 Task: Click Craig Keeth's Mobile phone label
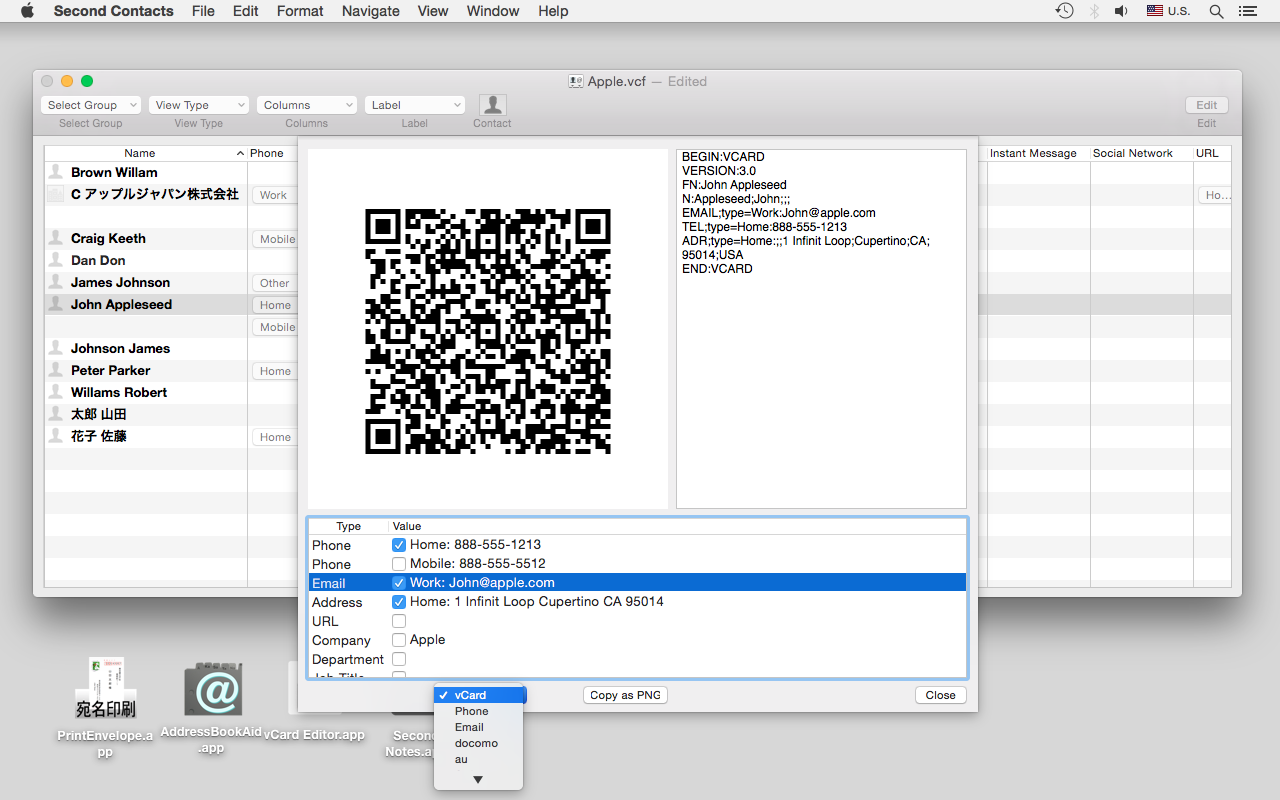tap(277, 239)
